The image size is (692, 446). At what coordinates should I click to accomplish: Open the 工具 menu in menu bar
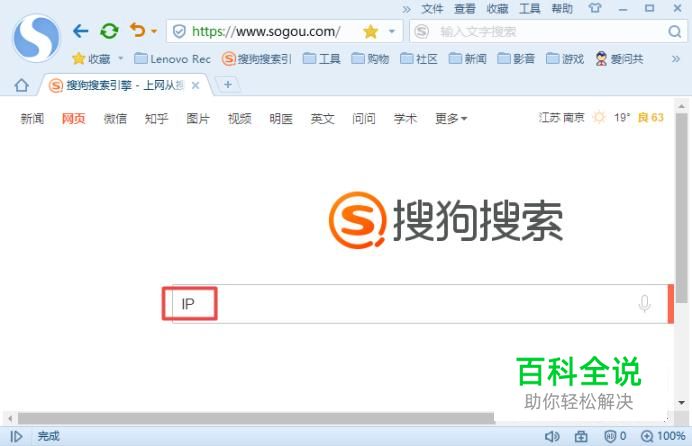point(530,8)
